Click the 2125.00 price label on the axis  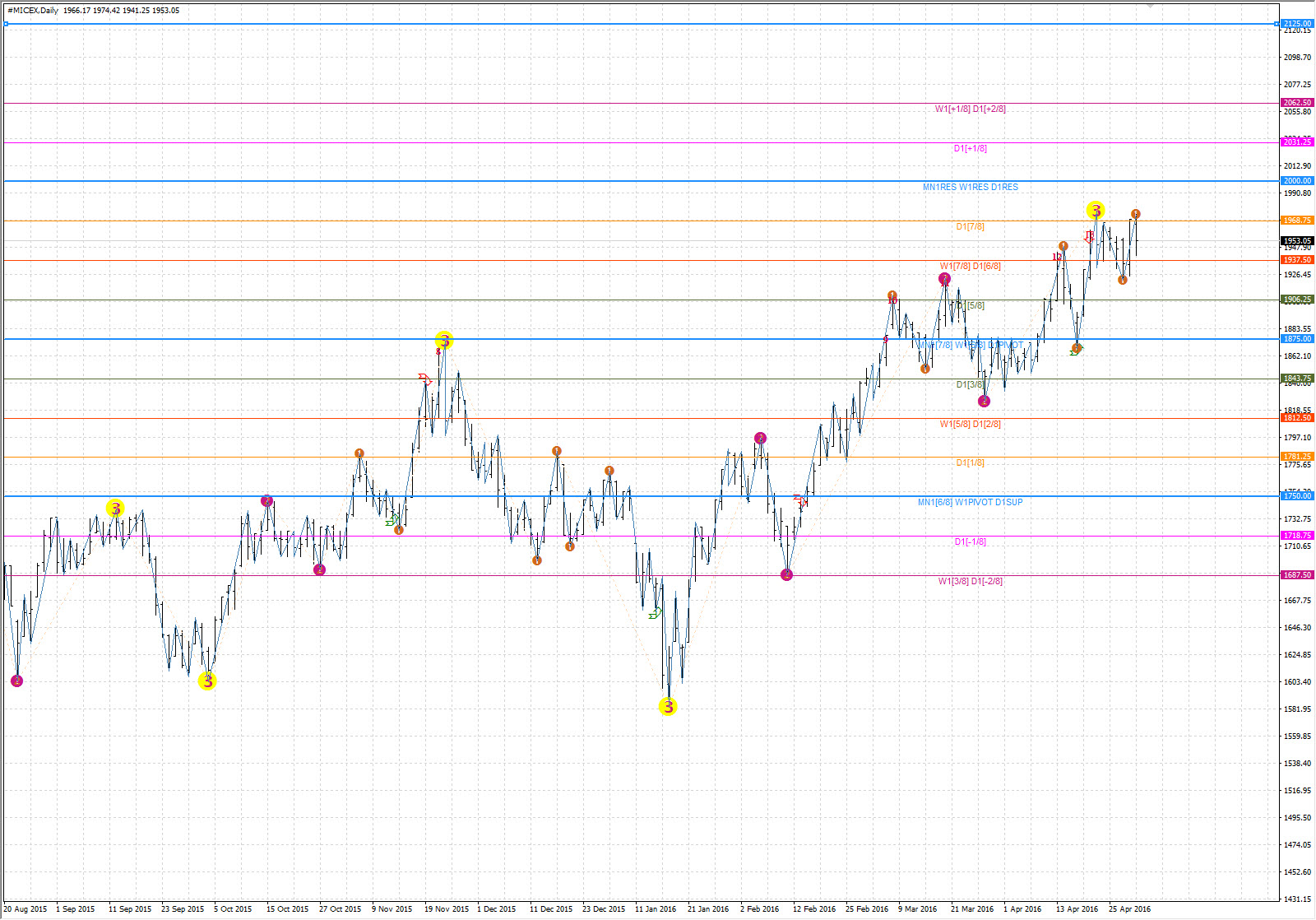click(1297, 24)
